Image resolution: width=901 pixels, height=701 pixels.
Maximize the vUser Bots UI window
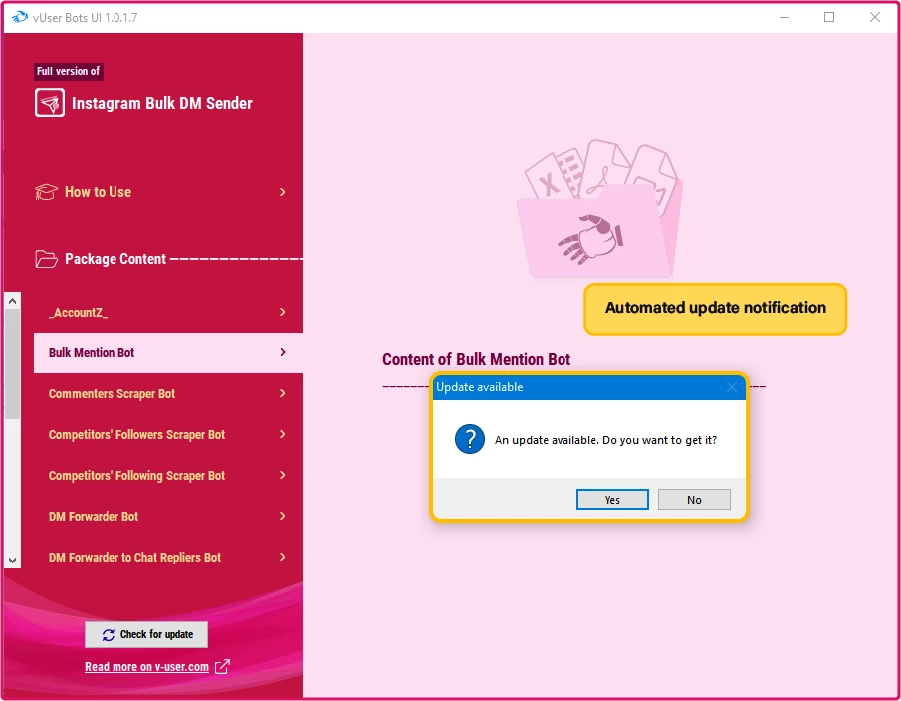point(829,17)
